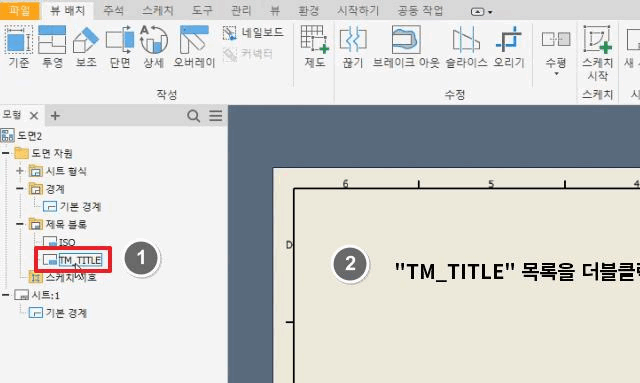This screenshot has width=640, height=383.
Task: Switch to the 스케치 ribbon tab
Action: [158, 10]
